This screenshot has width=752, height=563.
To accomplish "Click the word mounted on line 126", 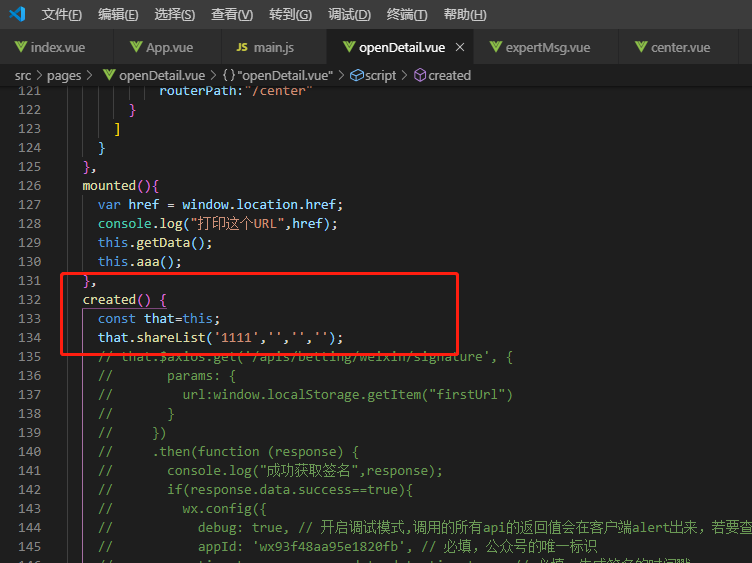I will [109, 186].
